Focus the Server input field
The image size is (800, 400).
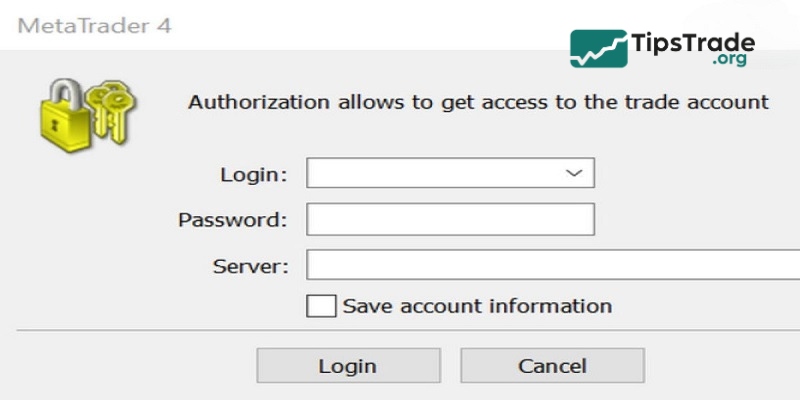(550, 265)
